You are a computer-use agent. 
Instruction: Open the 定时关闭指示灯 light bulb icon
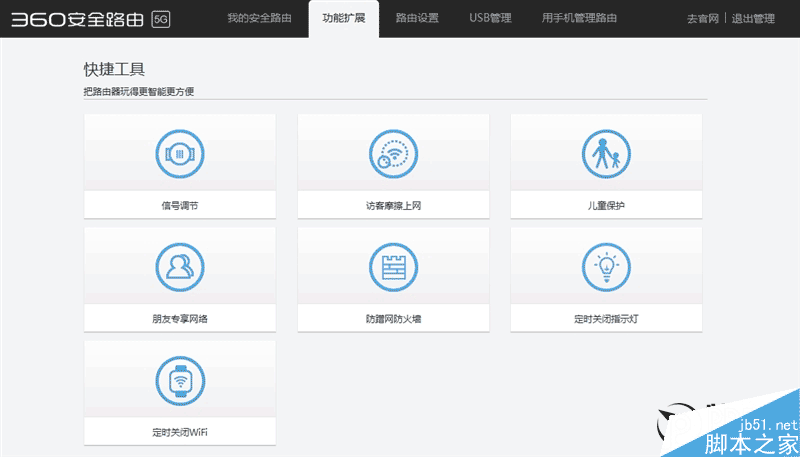click(x=606, y=267)
